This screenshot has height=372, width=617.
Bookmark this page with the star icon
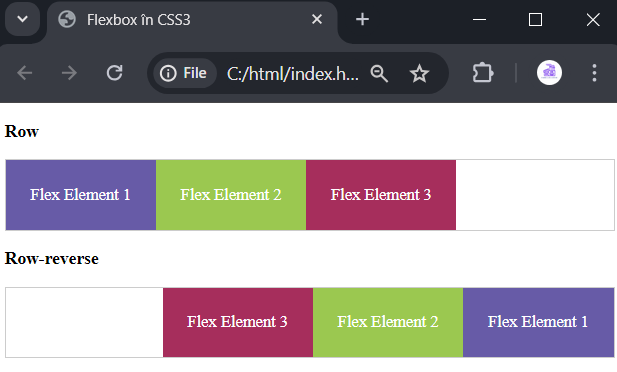tap(419, 73)
